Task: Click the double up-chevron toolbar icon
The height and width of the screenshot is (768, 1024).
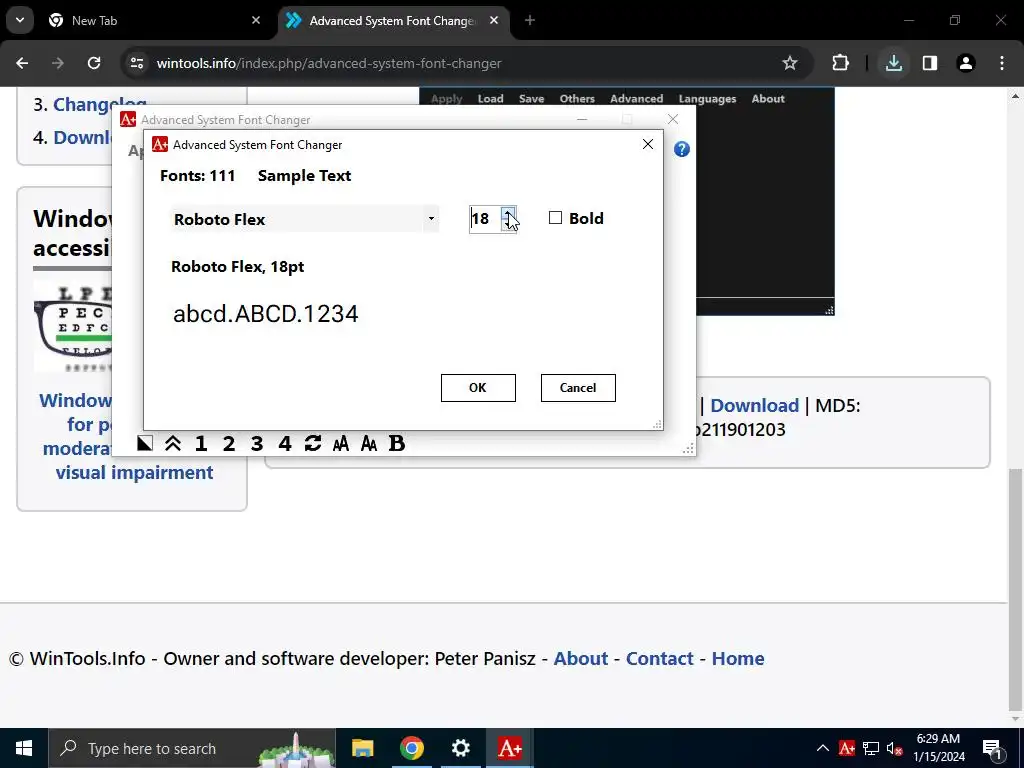Action: (172, 443)
